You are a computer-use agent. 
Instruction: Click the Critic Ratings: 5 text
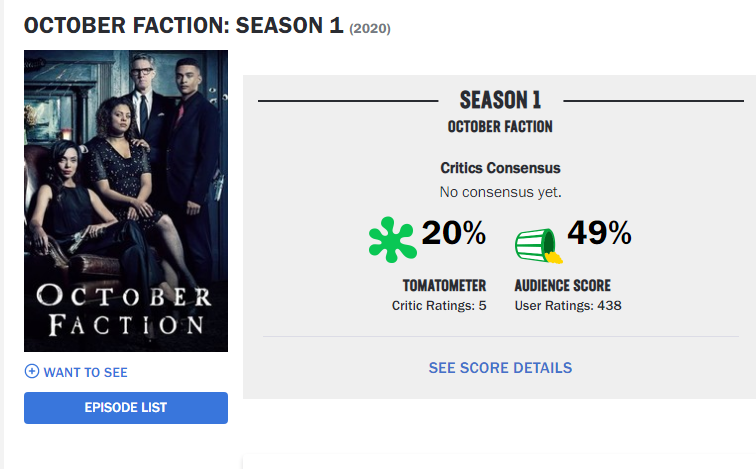point(439,305)
